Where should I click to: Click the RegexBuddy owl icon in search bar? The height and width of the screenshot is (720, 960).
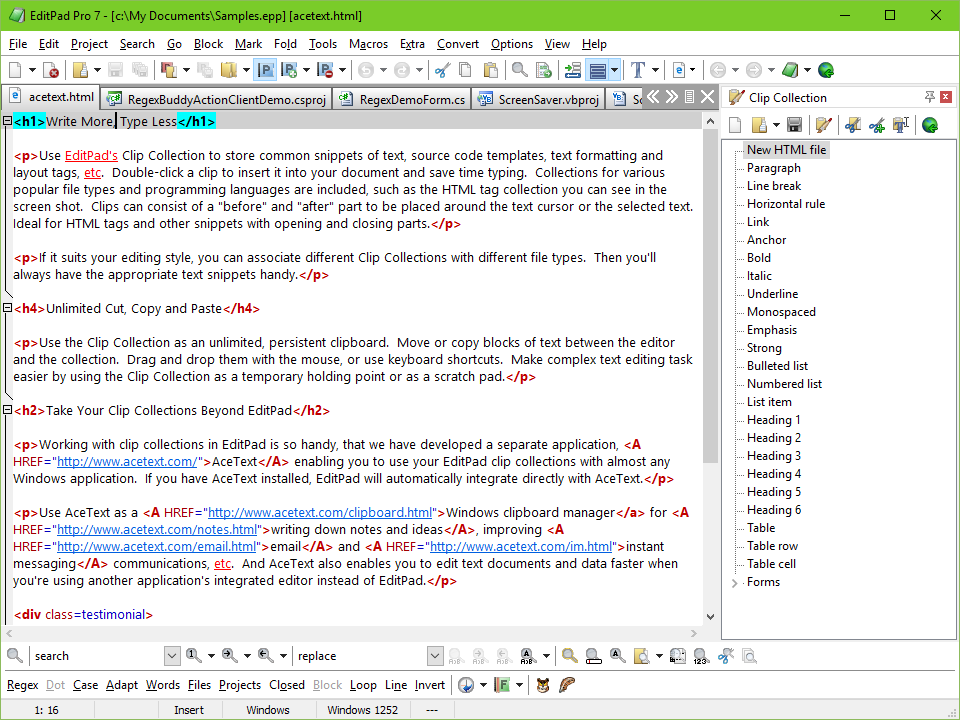[x=542, y=684]
